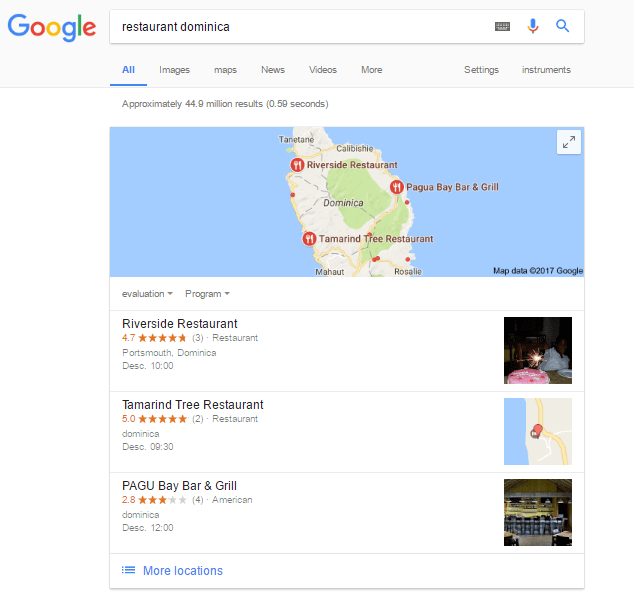
Task: Open the instruments menu
Action: 546,70
